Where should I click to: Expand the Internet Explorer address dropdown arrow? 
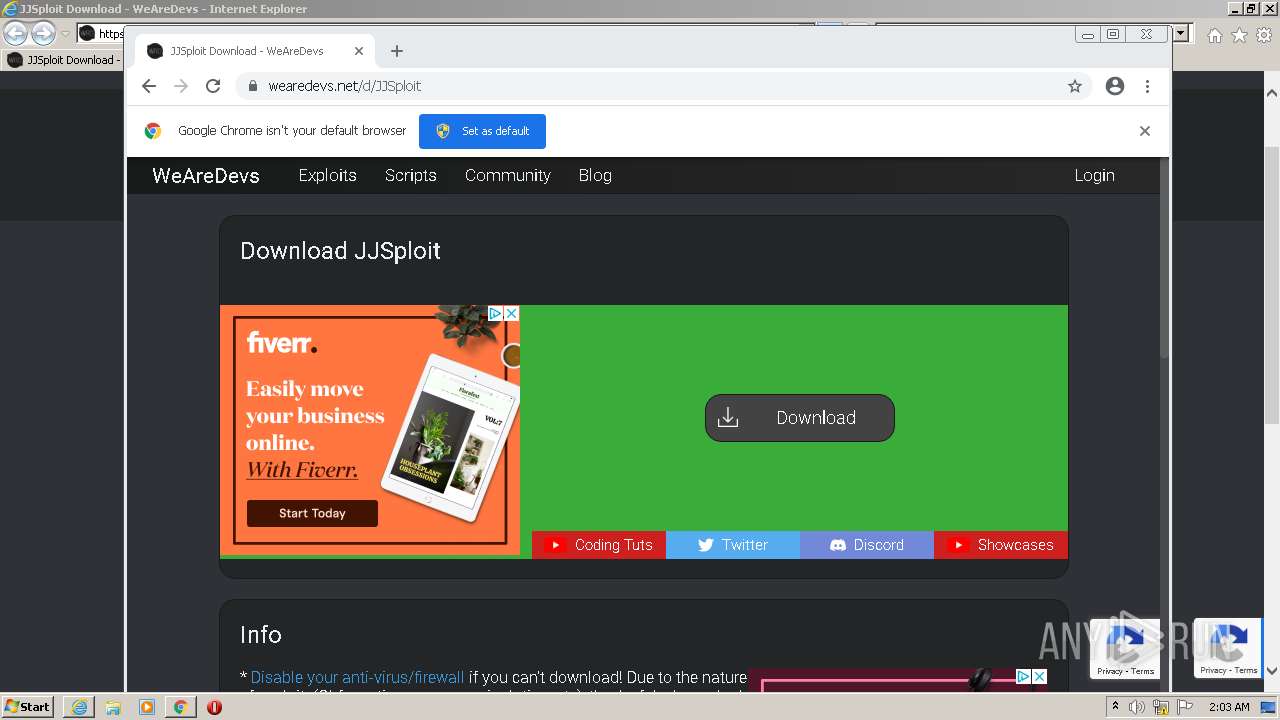pyautogui.click(x=1181, y=33)
